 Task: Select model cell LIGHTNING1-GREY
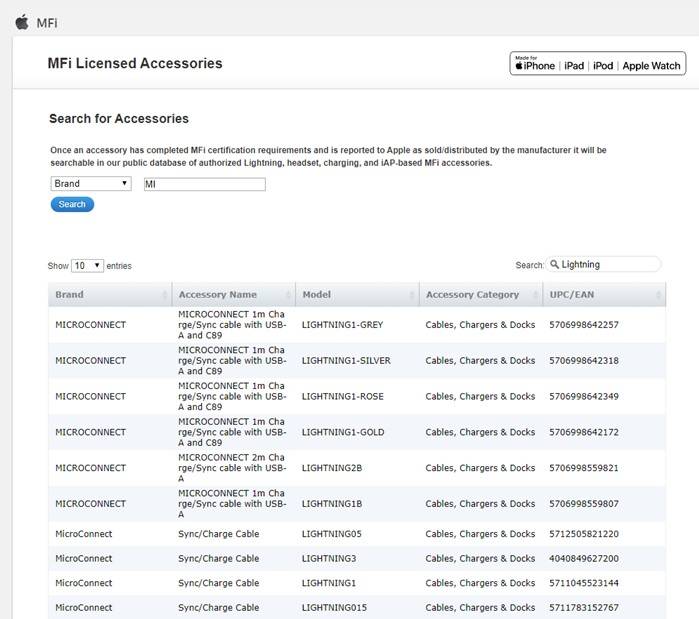[342, 325]
